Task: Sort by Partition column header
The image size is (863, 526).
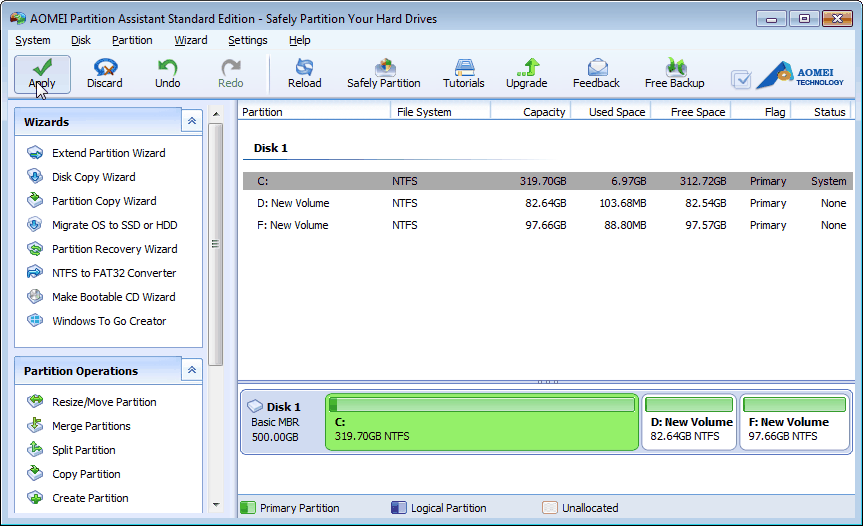Action: (x=314, y=112)
